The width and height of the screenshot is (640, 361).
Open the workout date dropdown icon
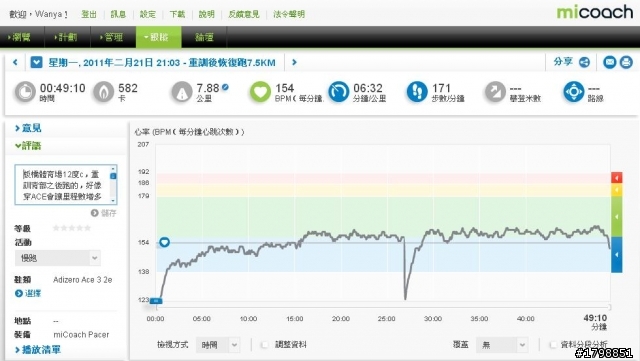(x=36, y=62)
